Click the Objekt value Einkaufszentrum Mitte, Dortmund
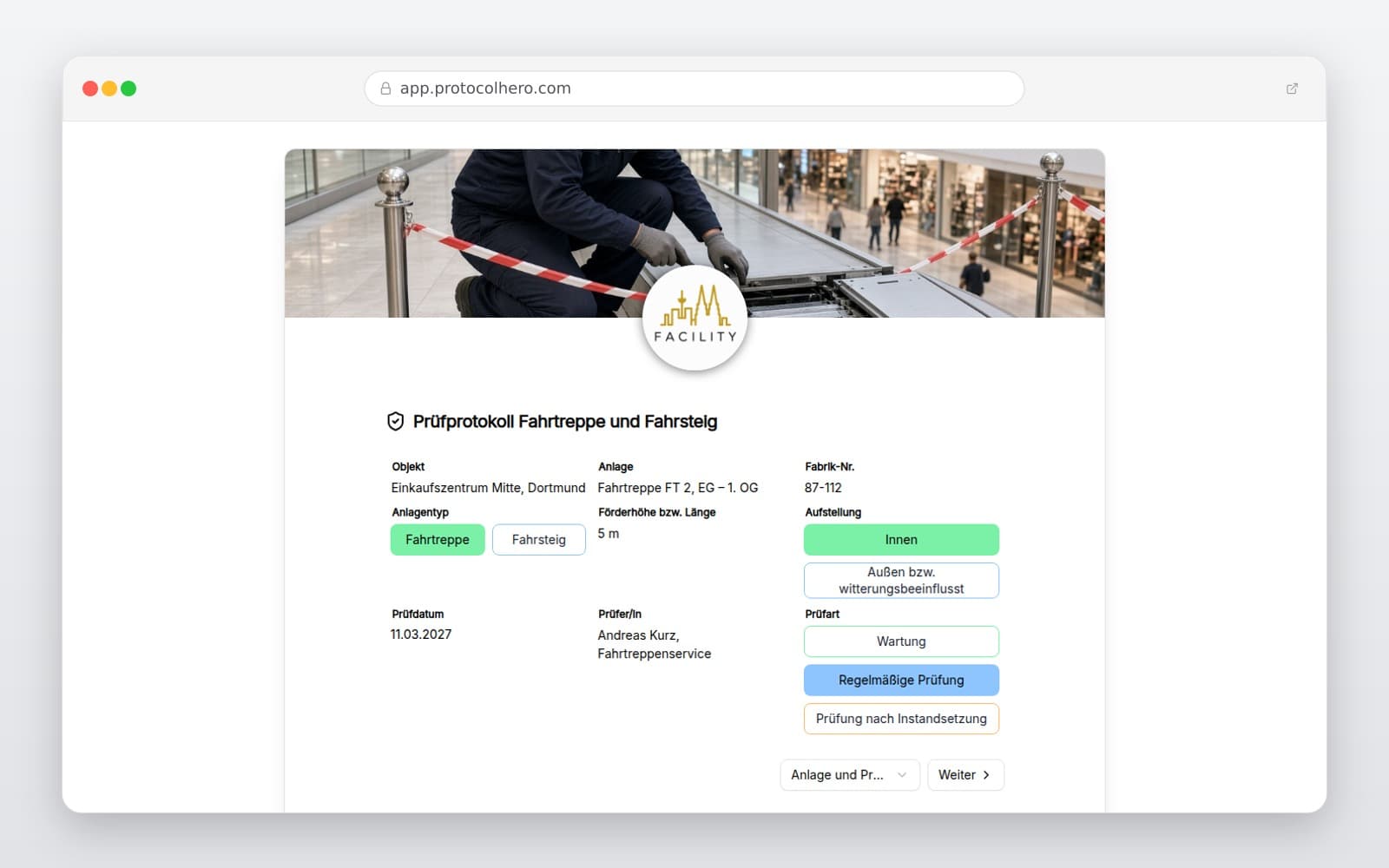1389x868 pixels. (x=488, y=488)
